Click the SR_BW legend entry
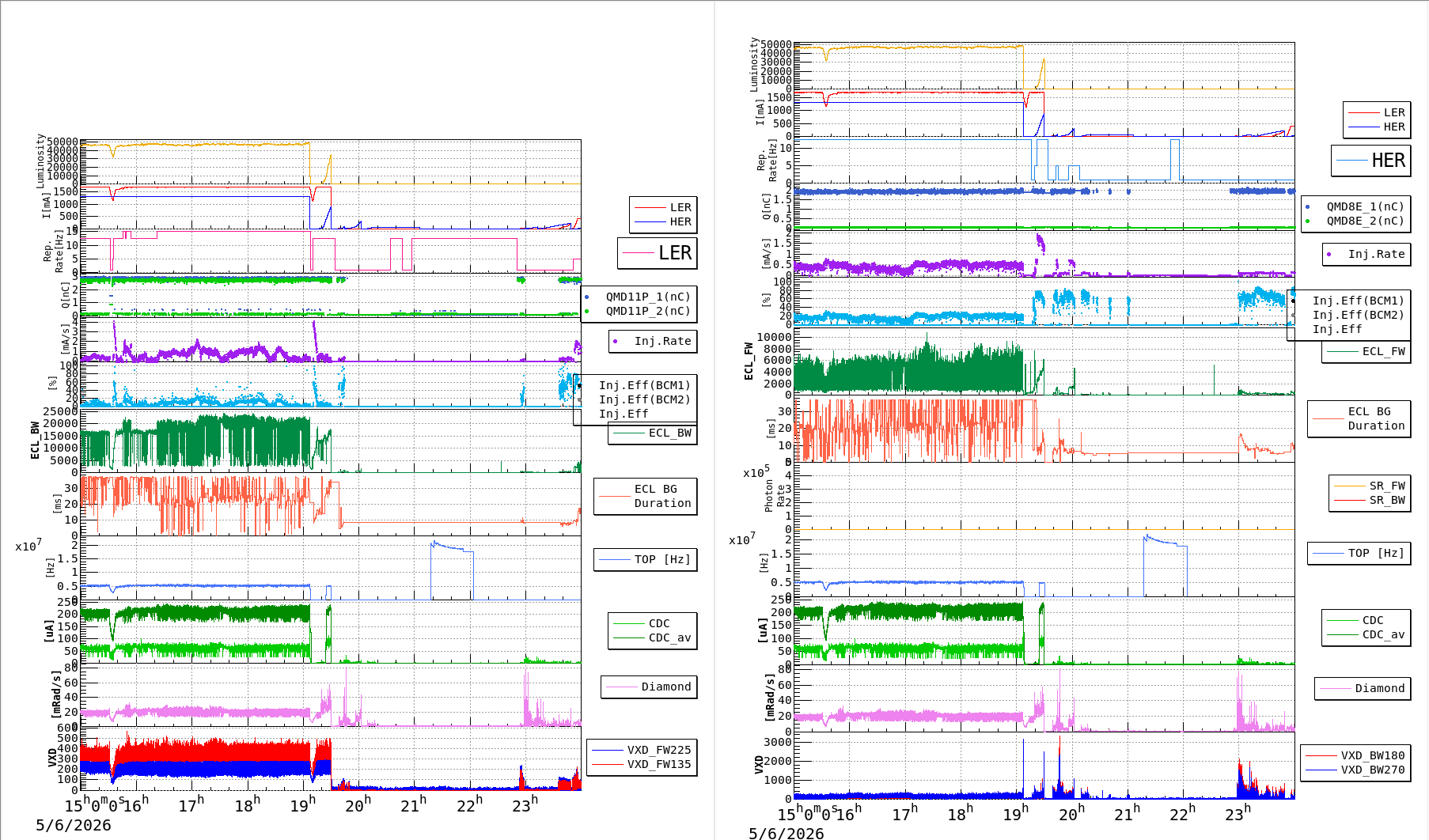The height and width of the screenshot is (840, 1429). (x=1370, y=500)
